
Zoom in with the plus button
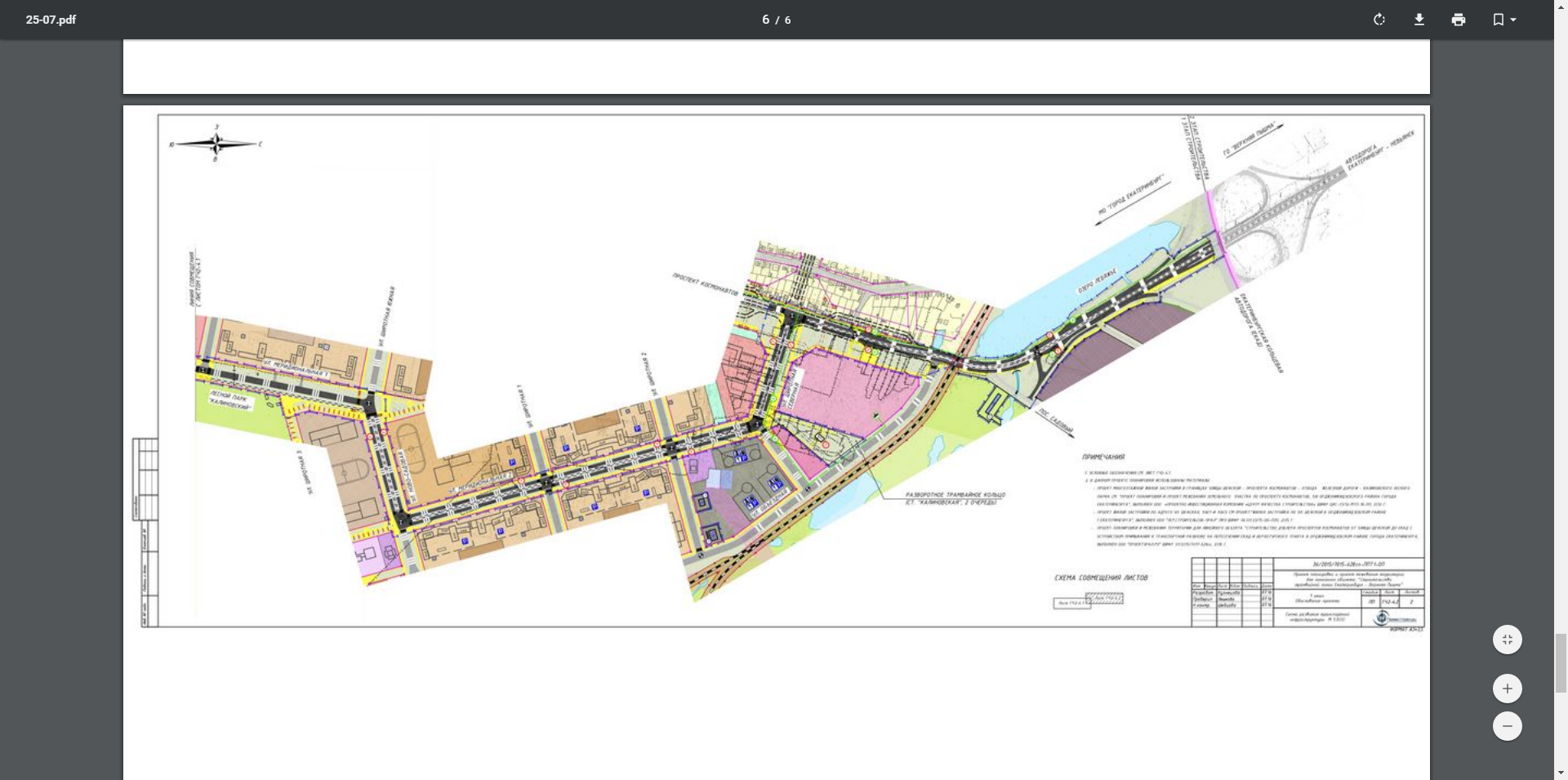(1508, 689)
